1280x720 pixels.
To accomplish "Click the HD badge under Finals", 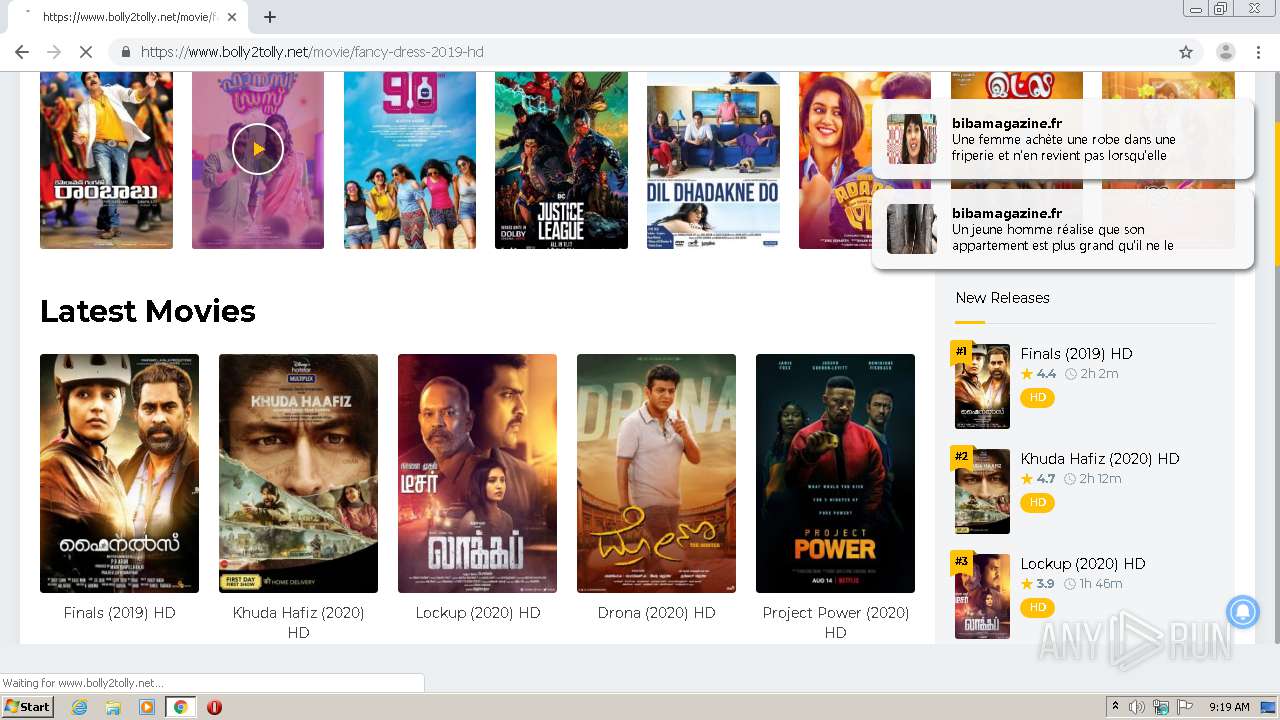I will pos(1037,397).
